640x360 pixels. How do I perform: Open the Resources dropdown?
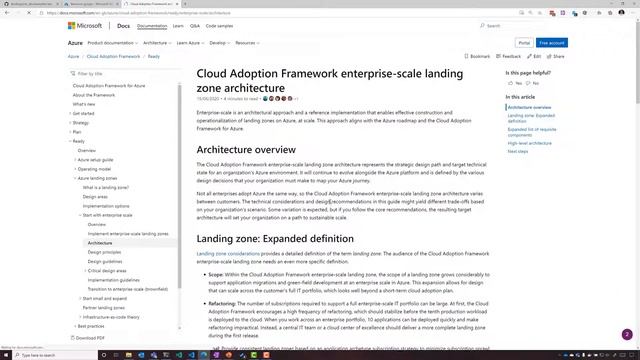point(247,43)
